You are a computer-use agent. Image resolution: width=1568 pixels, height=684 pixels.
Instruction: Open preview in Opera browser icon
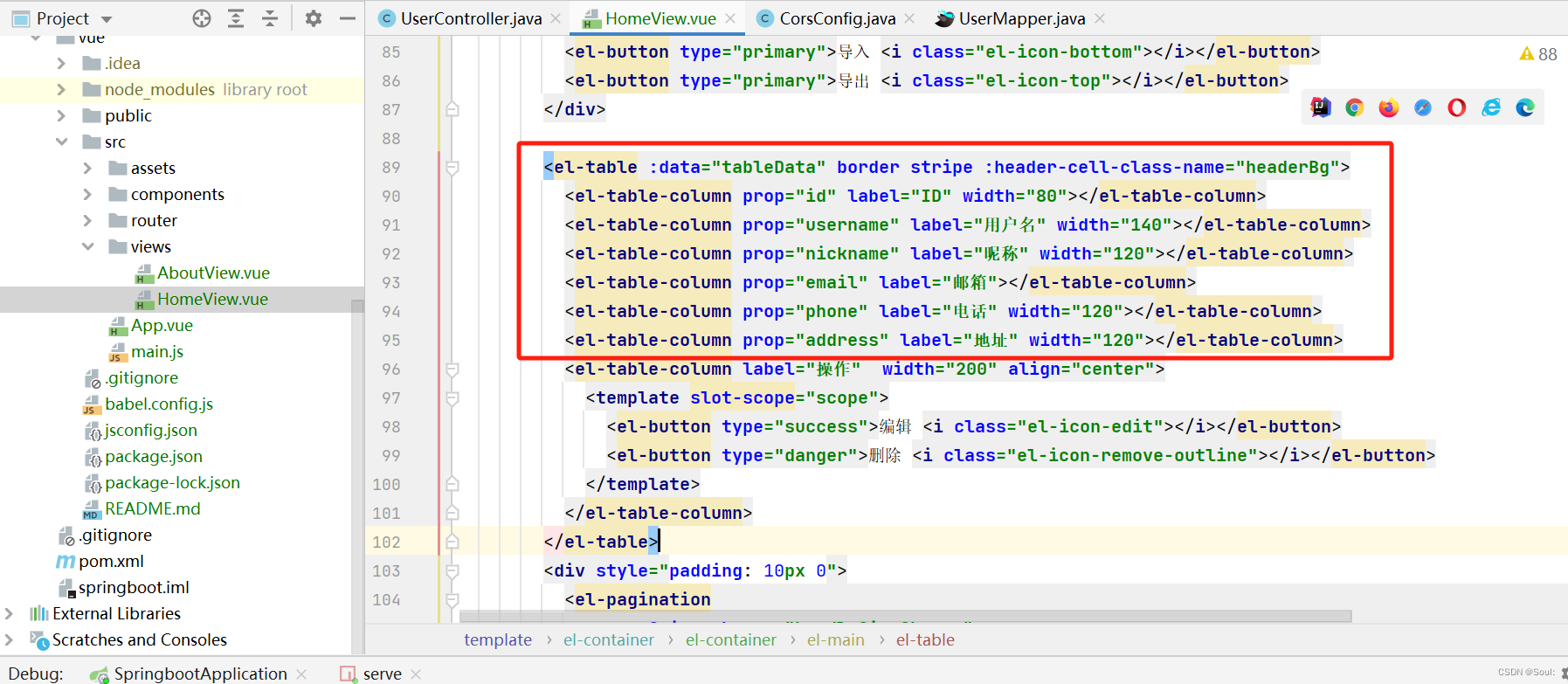[x=1456, y=107]
